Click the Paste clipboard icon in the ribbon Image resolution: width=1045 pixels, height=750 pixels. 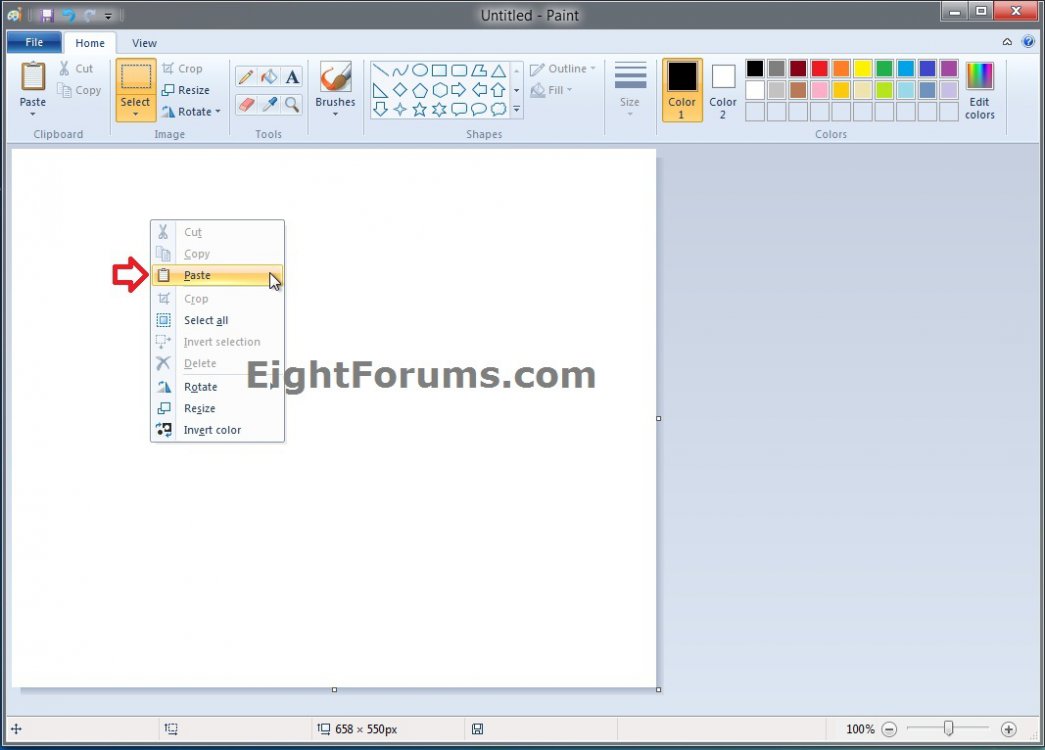(x=33, y=77)
